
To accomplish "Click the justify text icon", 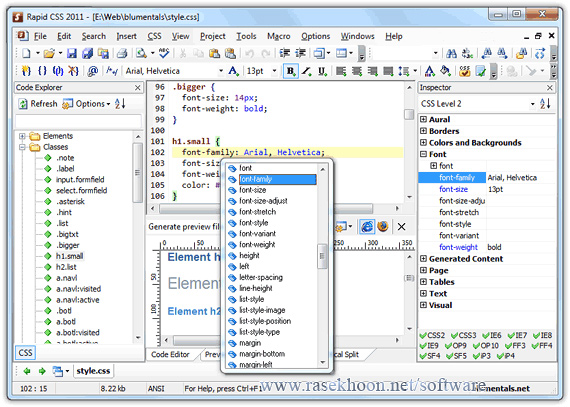I will [x=388, y=71].
